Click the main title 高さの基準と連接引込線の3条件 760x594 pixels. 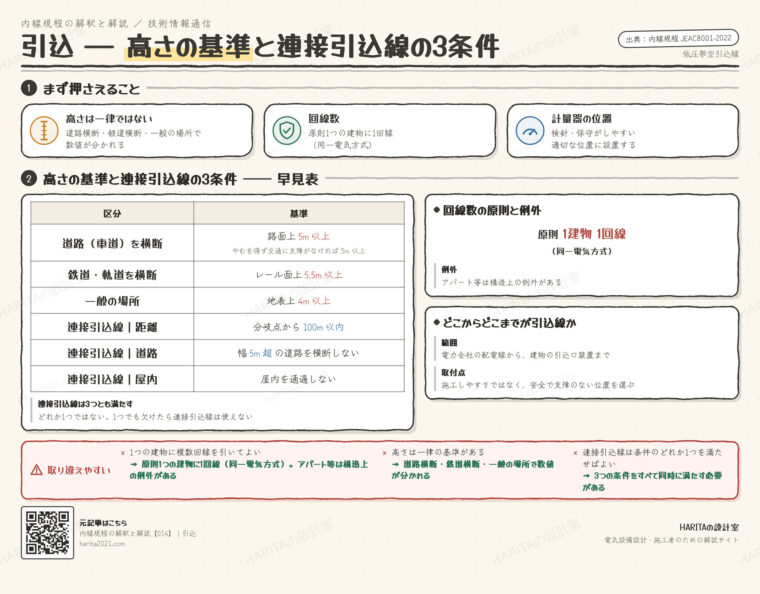point(313,47)
